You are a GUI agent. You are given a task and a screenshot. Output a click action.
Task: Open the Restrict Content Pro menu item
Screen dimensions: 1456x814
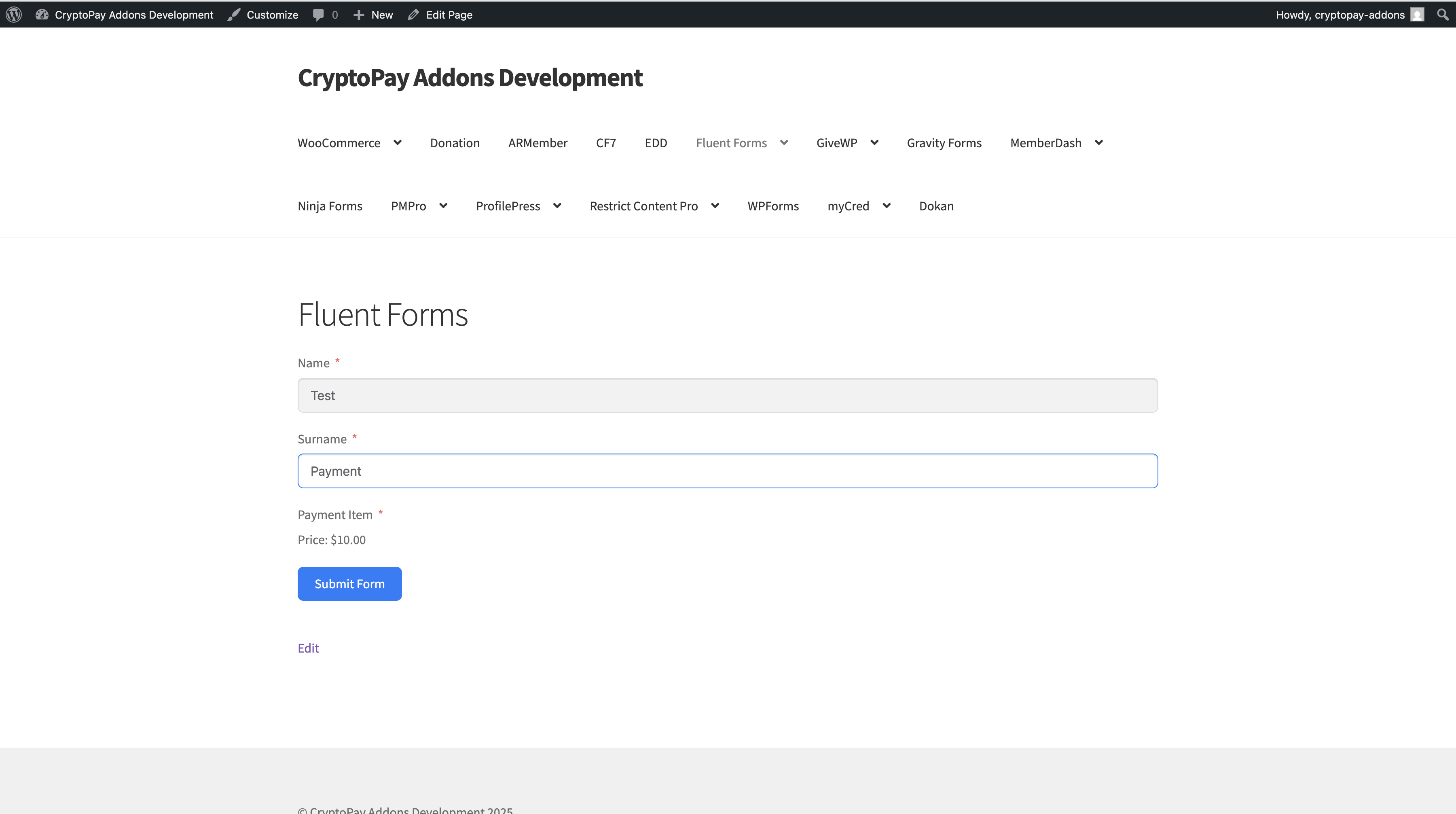point(644,206)
